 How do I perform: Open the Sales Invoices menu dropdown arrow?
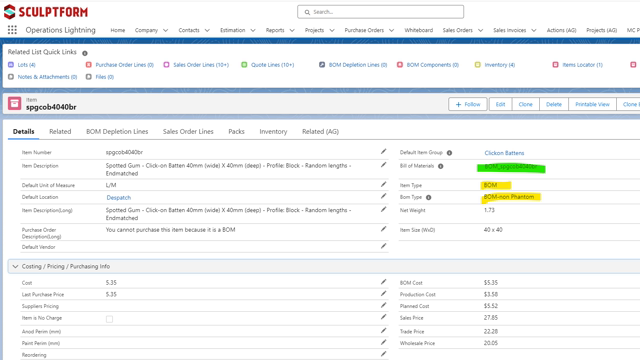pyautogui.click(x=534, y=30)
